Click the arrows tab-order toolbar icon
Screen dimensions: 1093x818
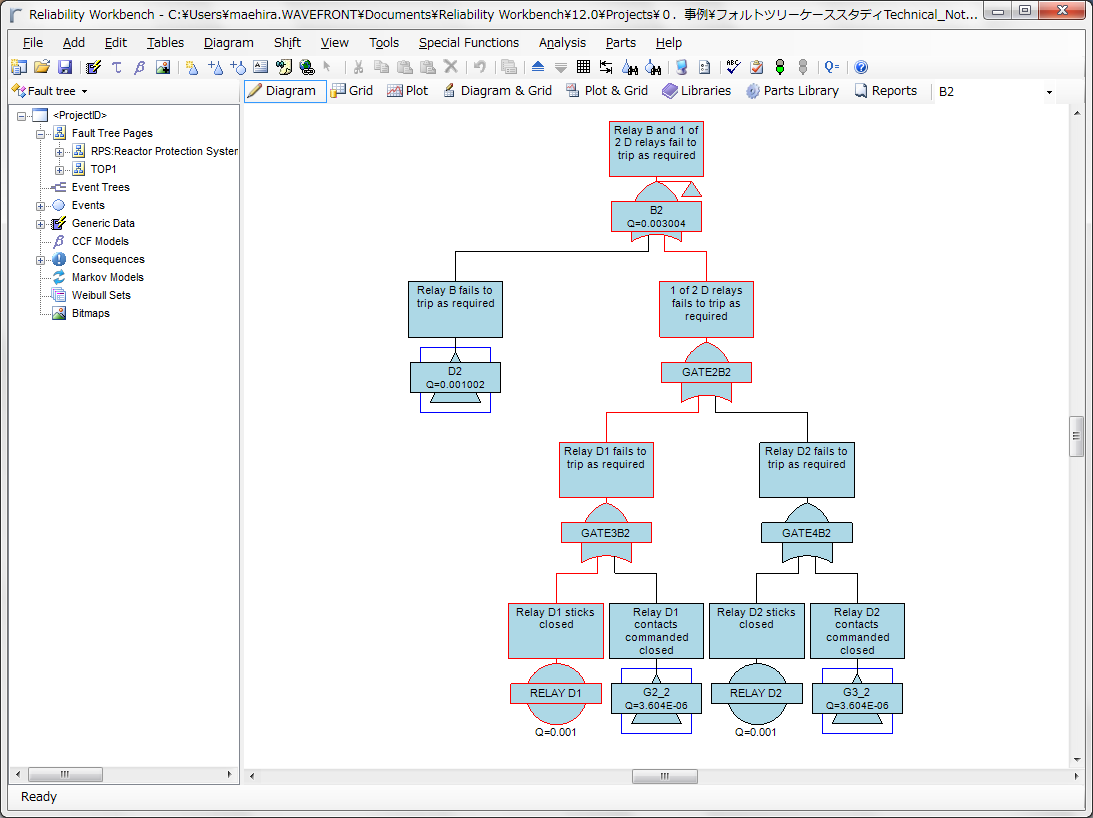(606, 67)
